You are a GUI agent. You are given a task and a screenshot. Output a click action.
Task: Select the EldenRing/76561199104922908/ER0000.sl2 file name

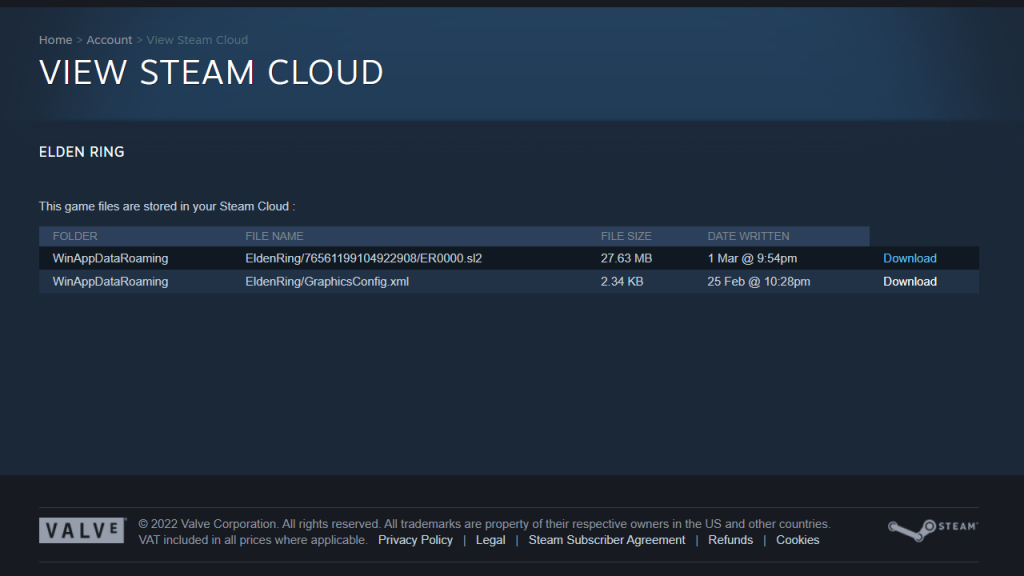[364, 258]
